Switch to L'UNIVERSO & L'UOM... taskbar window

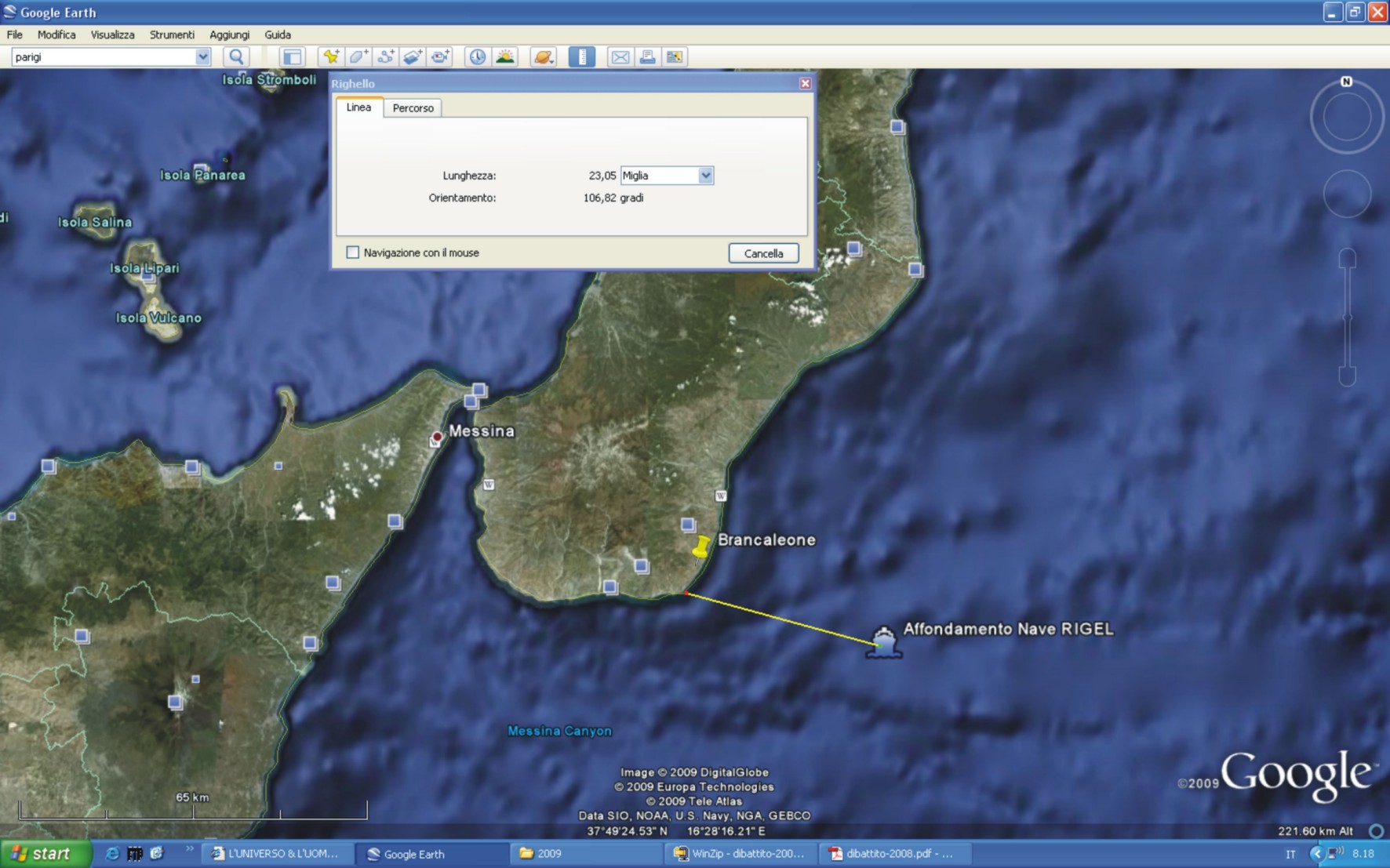point(277,853)
